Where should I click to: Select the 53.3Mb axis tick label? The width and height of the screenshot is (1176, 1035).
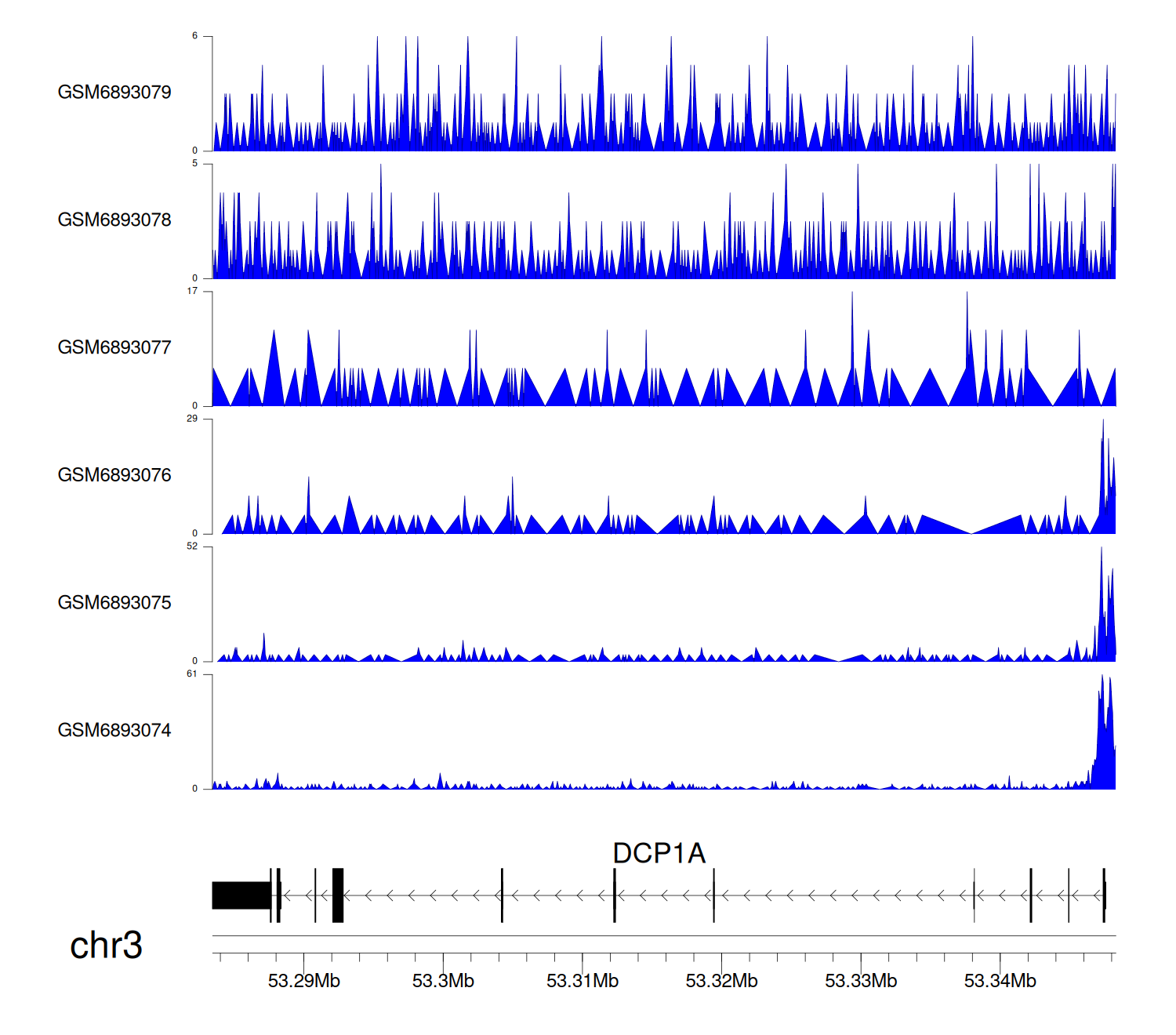443,981
